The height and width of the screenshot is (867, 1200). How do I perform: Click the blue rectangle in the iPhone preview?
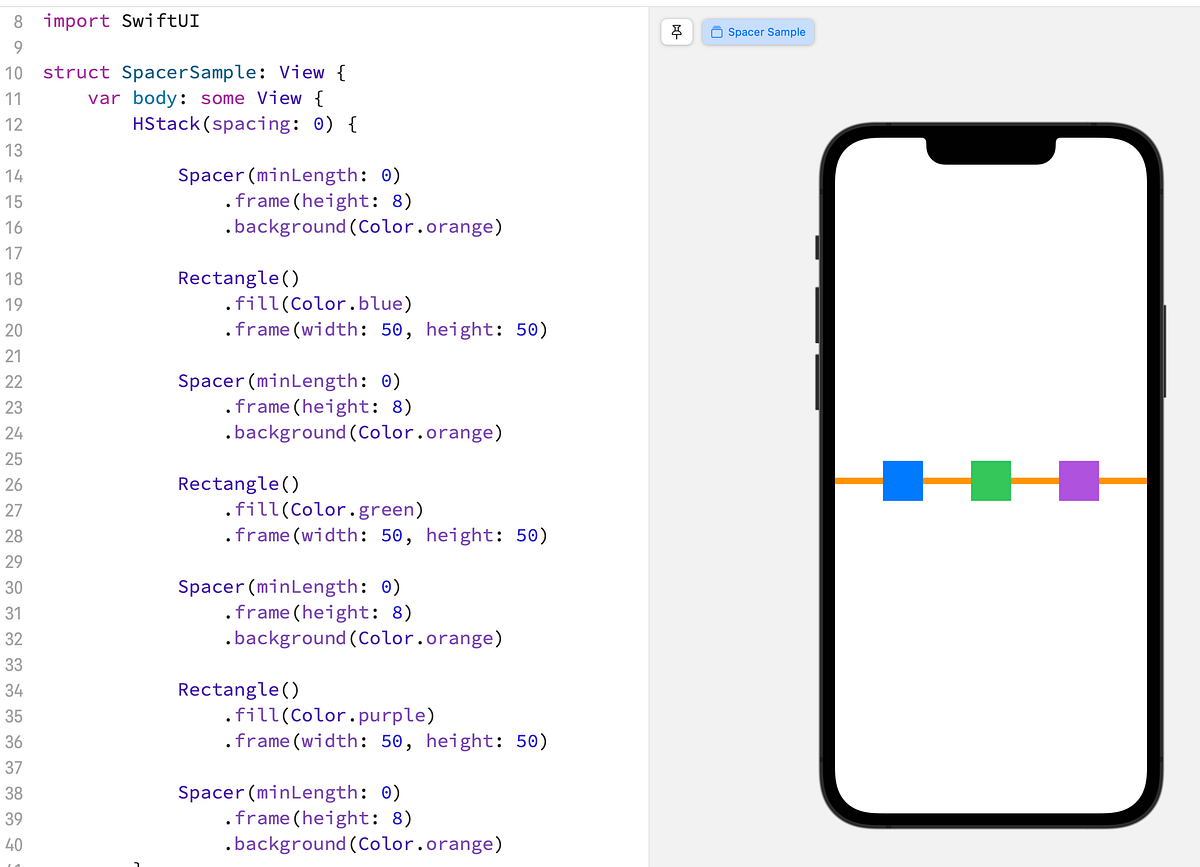[902, 480]
